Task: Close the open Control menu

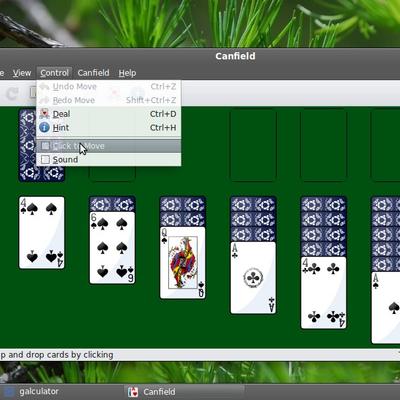Action: pyautogui.click(x=54, y=73)
